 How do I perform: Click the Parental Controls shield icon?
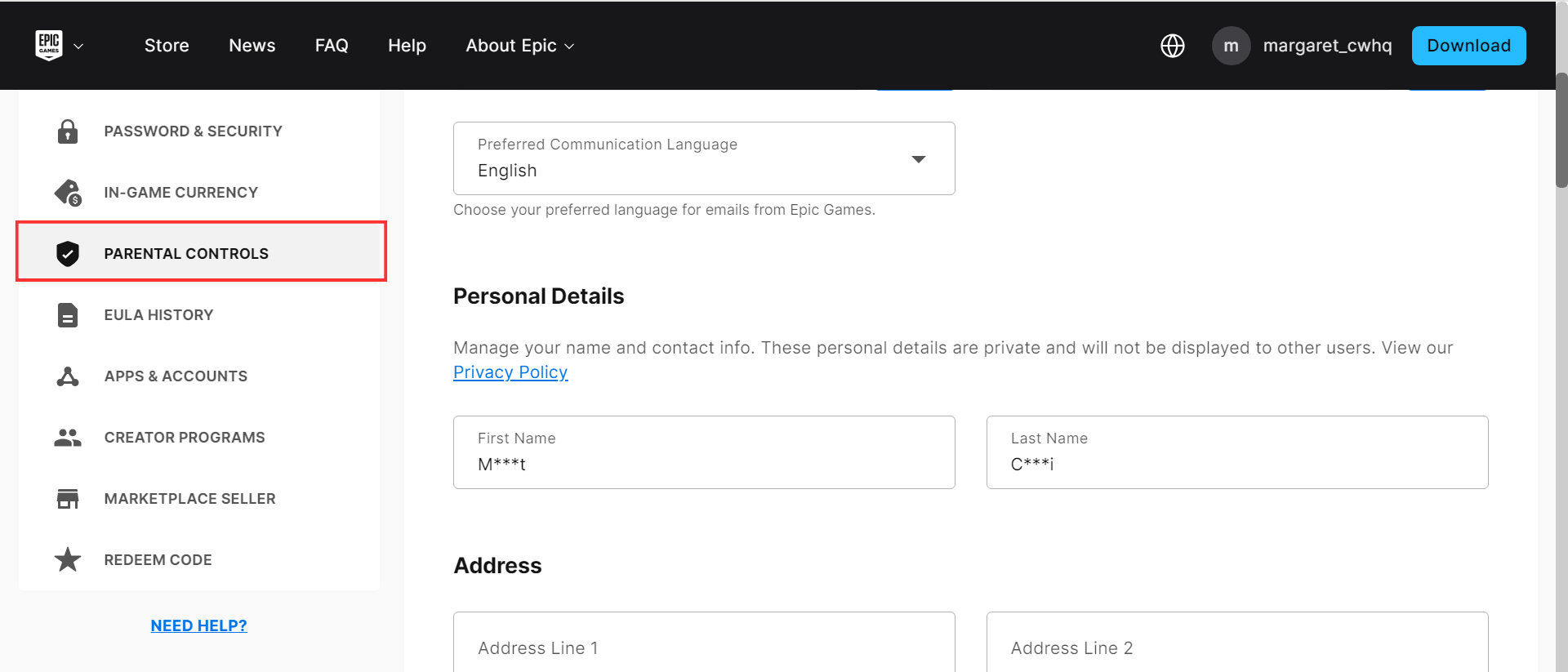click(68, 254)
